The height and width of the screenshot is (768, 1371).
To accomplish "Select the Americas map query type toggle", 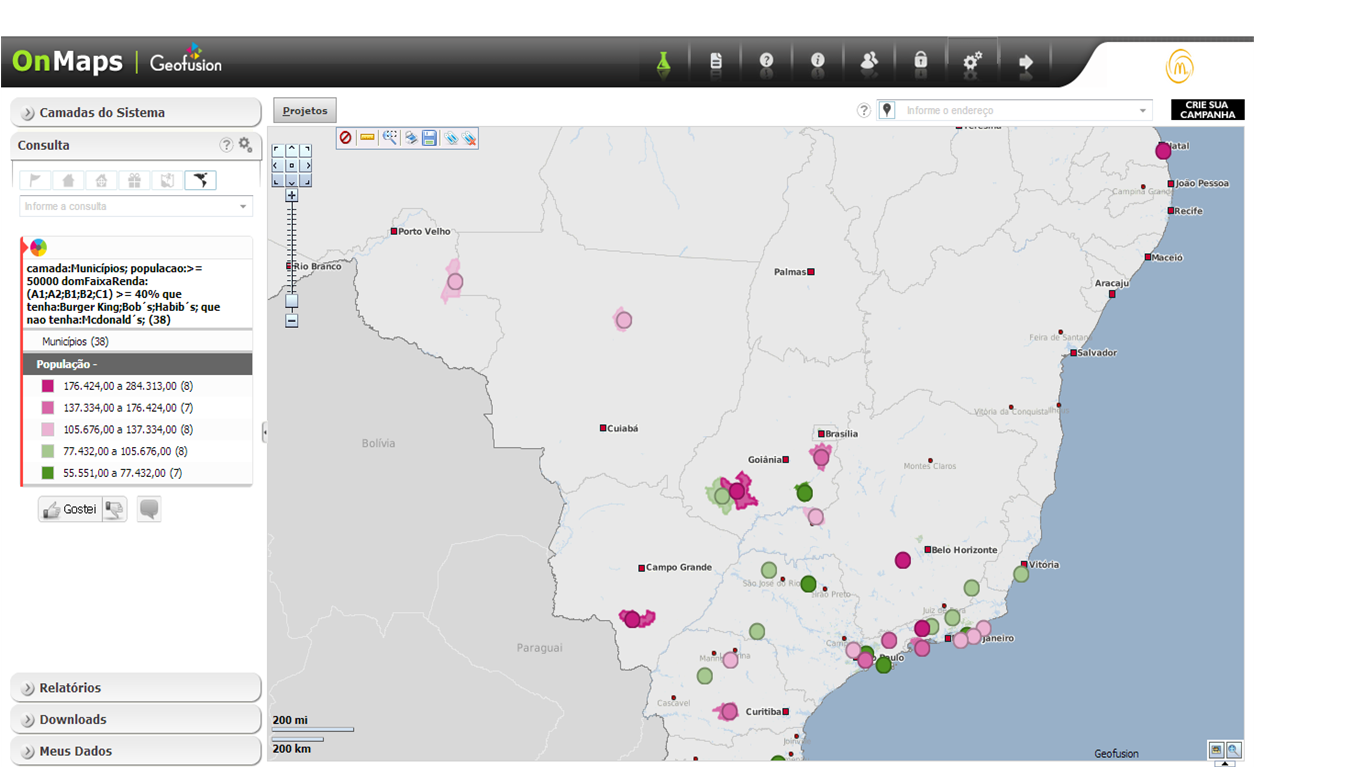I will pyautogui.click(x=200, y=181).
